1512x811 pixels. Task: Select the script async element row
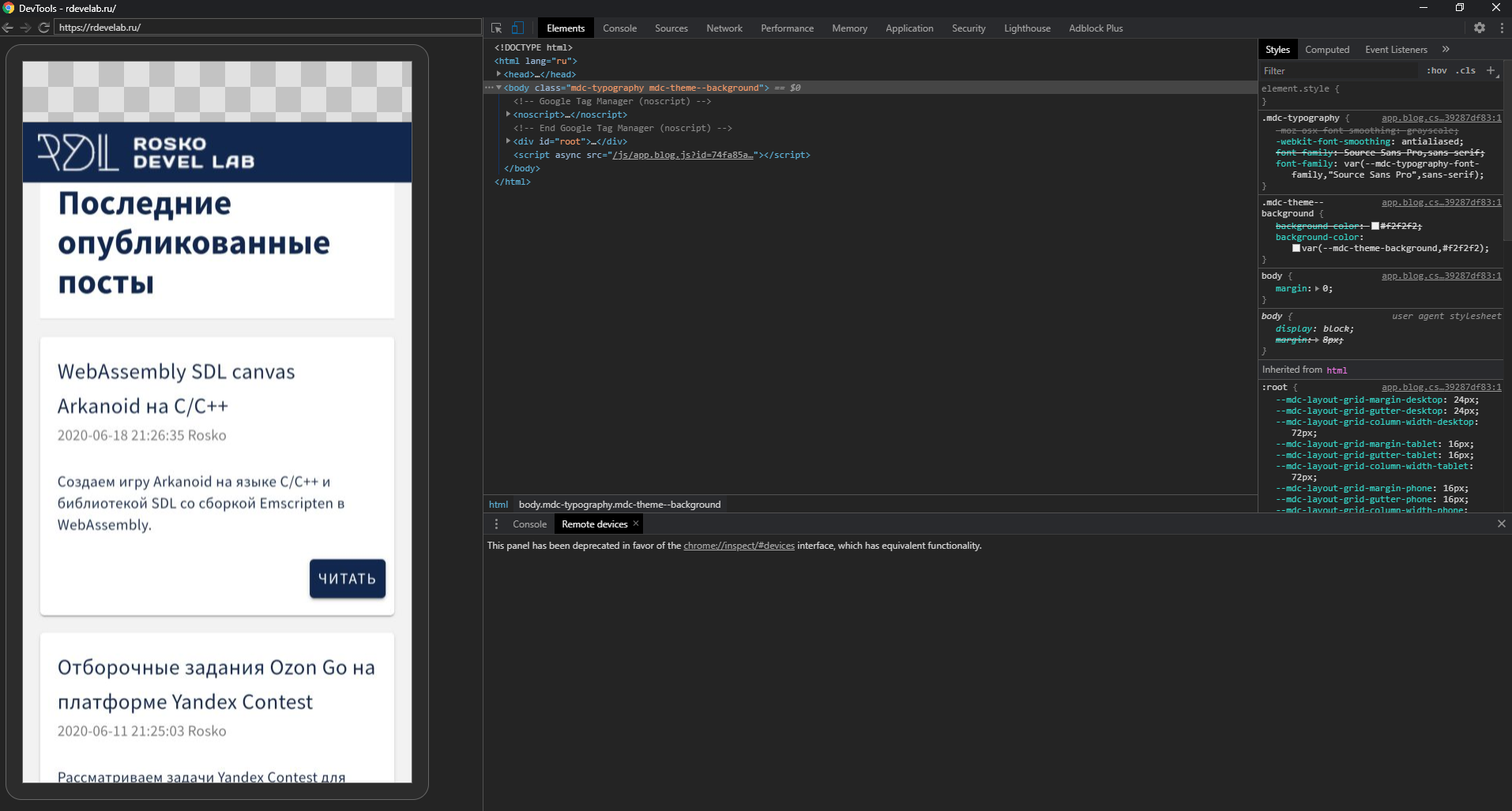pyautogui.click(x=662, y=155)
